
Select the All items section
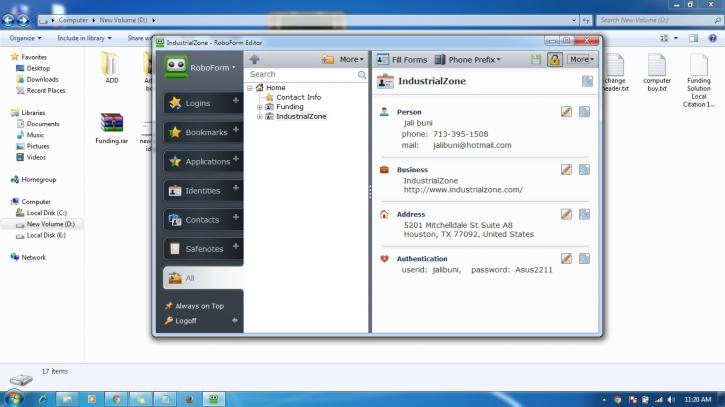[x=203, y=278]
